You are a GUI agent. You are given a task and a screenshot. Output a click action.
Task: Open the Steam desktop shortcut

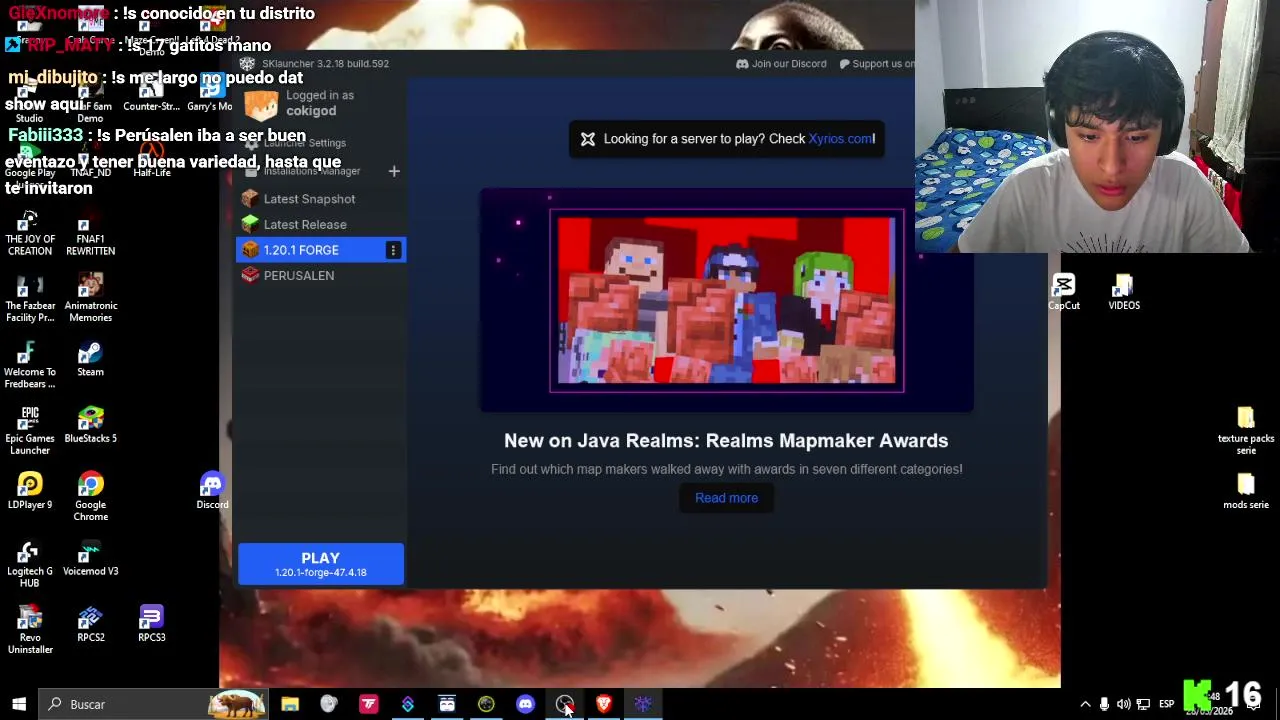click(x=90, y=359)
